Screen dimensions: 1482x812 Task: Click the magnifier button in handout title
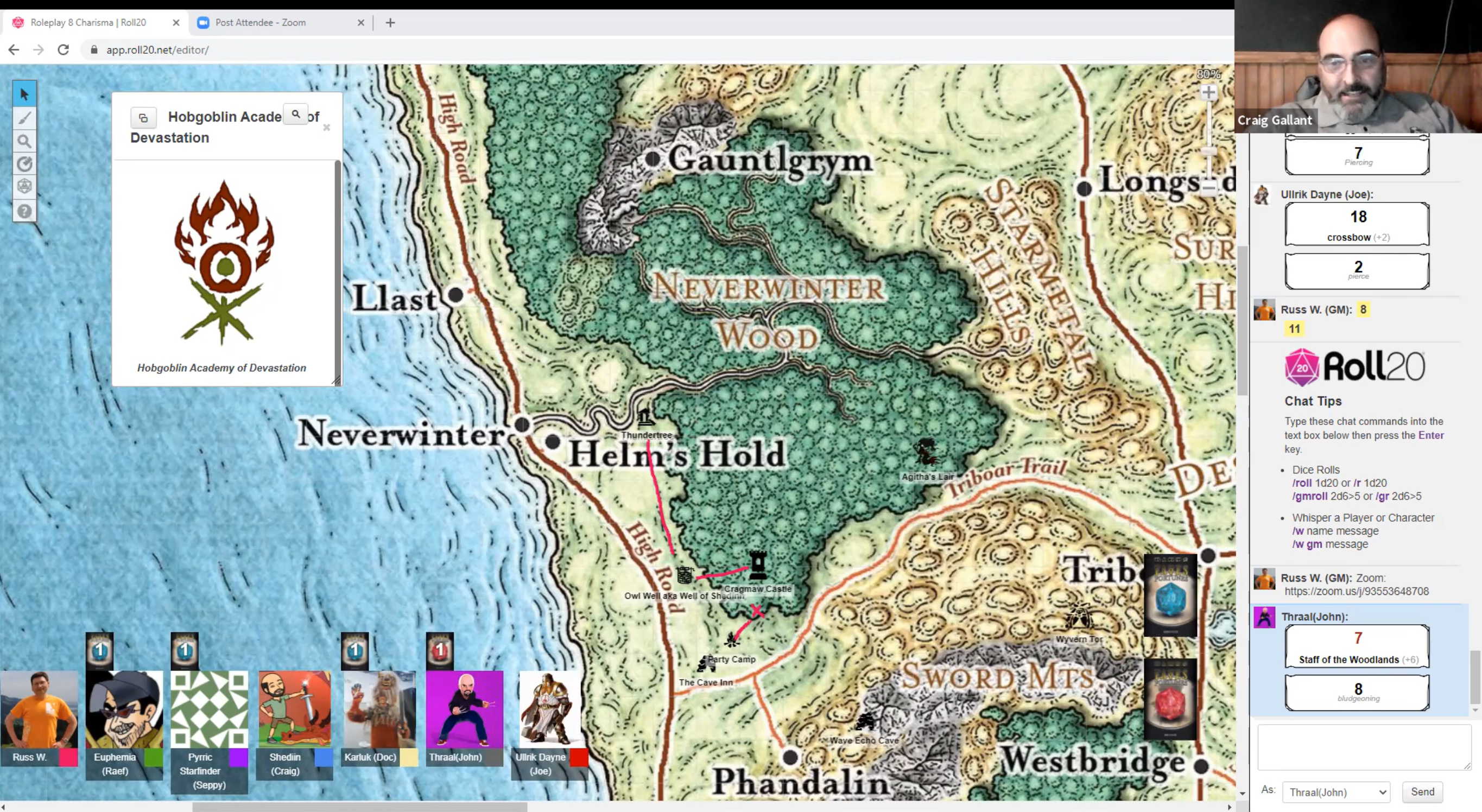tap(296, 115)
